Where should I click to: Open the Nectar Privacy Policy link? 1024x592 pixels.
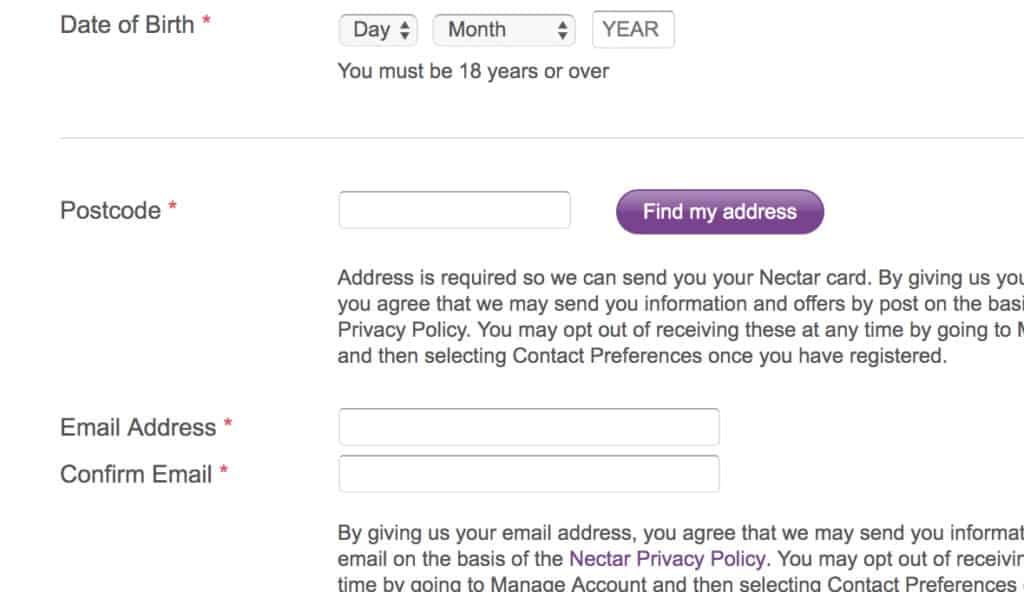point(670,558)
